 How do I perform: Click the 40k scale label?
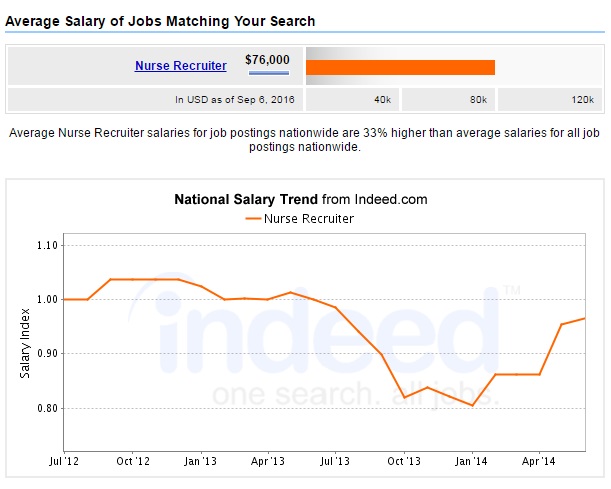click(x=382, y=100)
